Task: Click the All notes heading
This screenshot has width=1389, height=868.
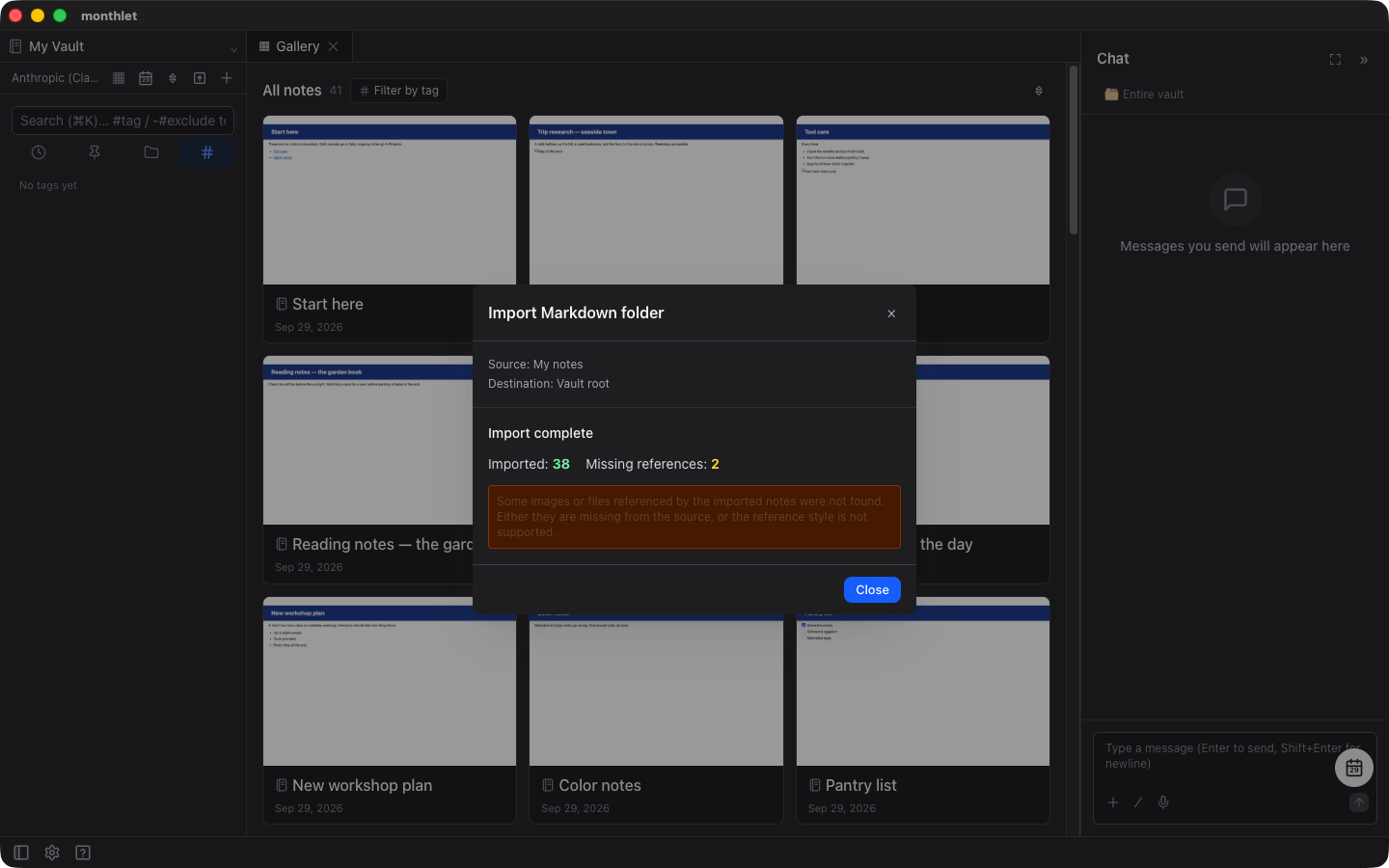Action: (x=292, y=91)
